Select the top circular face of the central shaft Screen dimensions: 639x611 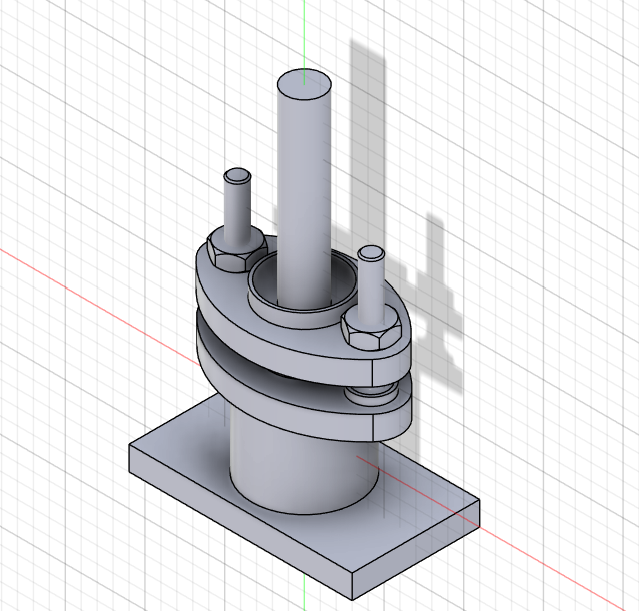[304, 85]
